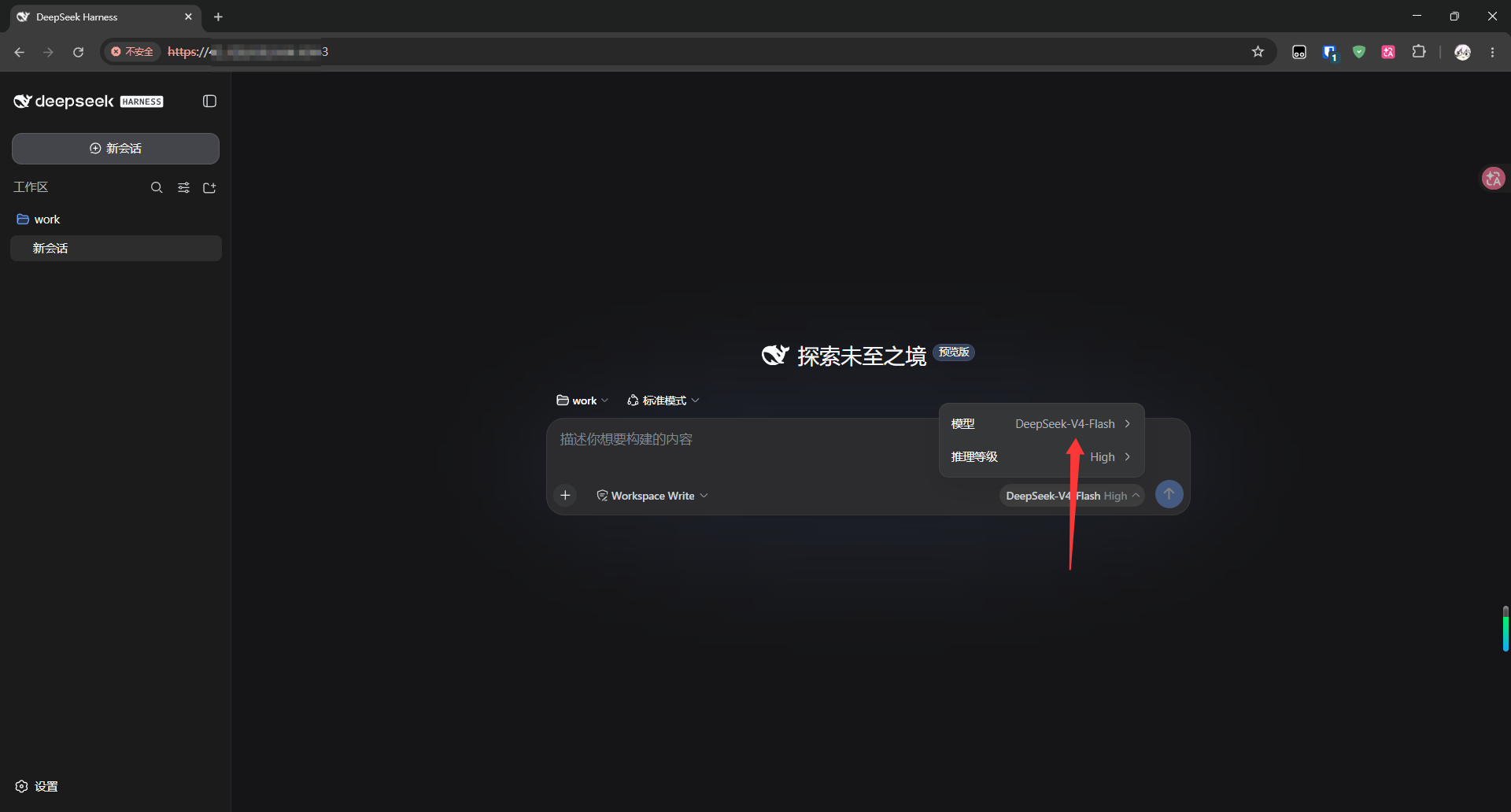
Task: Select the 新会话 conversation in sidebar
Action: [x=116, y=249]
